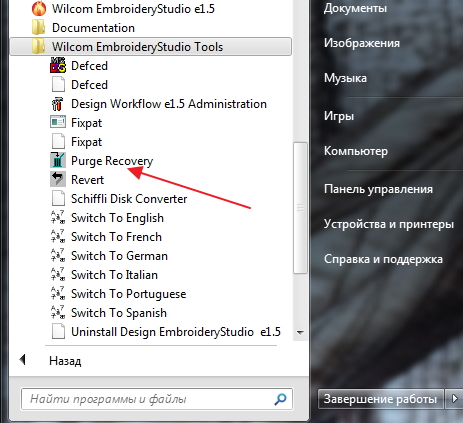Click the Wilcom EmbroideryStudio e1.5 flame icon
The height and width of the screenshot is (423, 463).
tap(39, 9)
